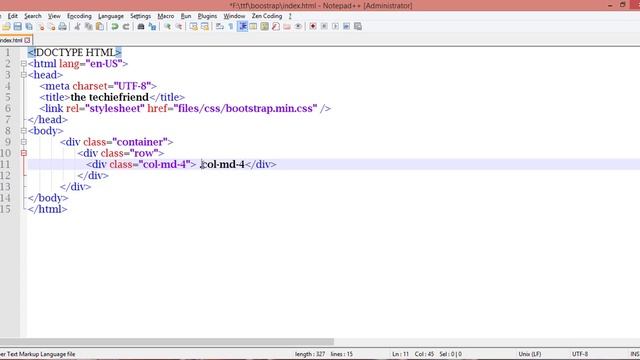Run macro multiple times icon
The height and width of the screenshot is (360, 640).
pyautogui.click(x=346, y=27)
